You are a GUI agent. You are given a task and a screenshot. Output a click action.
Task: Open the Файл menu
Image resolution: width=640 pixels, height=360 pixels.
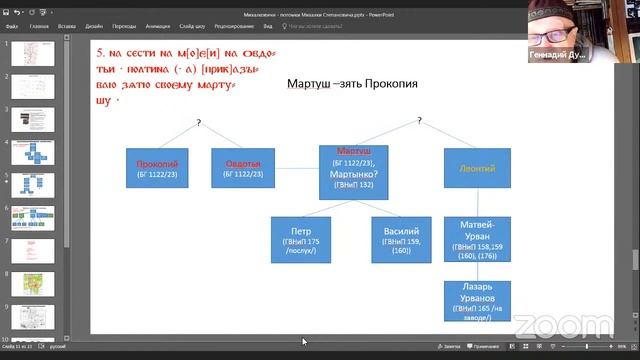click(x=12, y=26)
